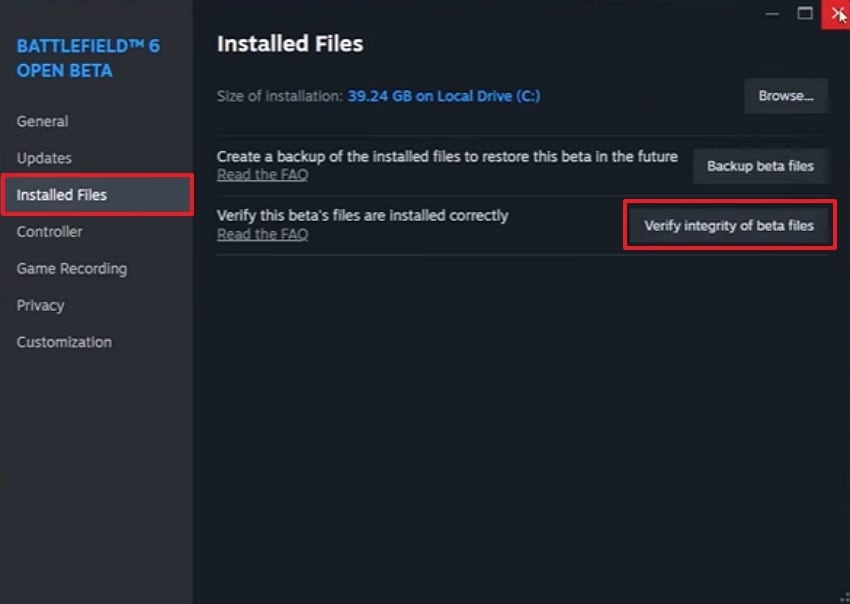This screenshot has width=850, height=604.
Task: Click Verify integrity of beta files
Action: pos(729,225)
